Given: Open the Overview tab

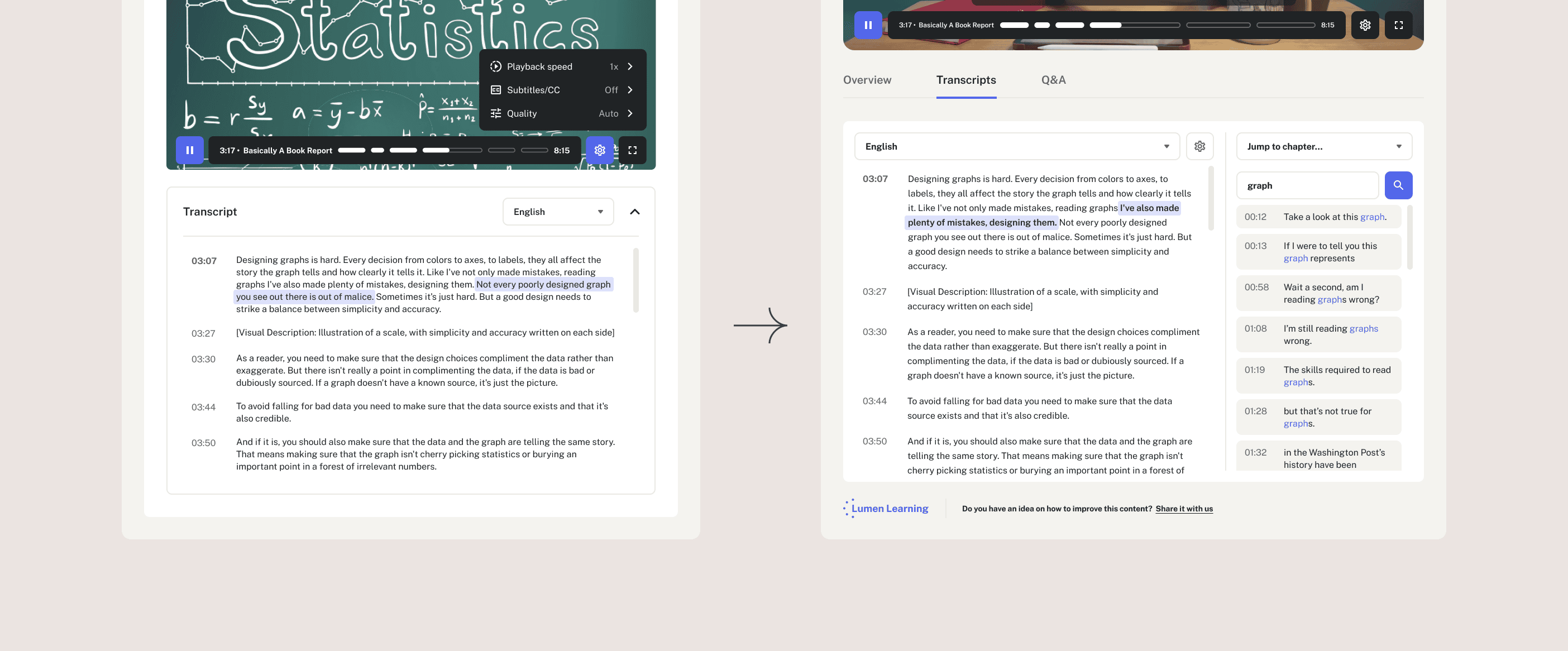Looking at the screenshot, I should (867, 80).
